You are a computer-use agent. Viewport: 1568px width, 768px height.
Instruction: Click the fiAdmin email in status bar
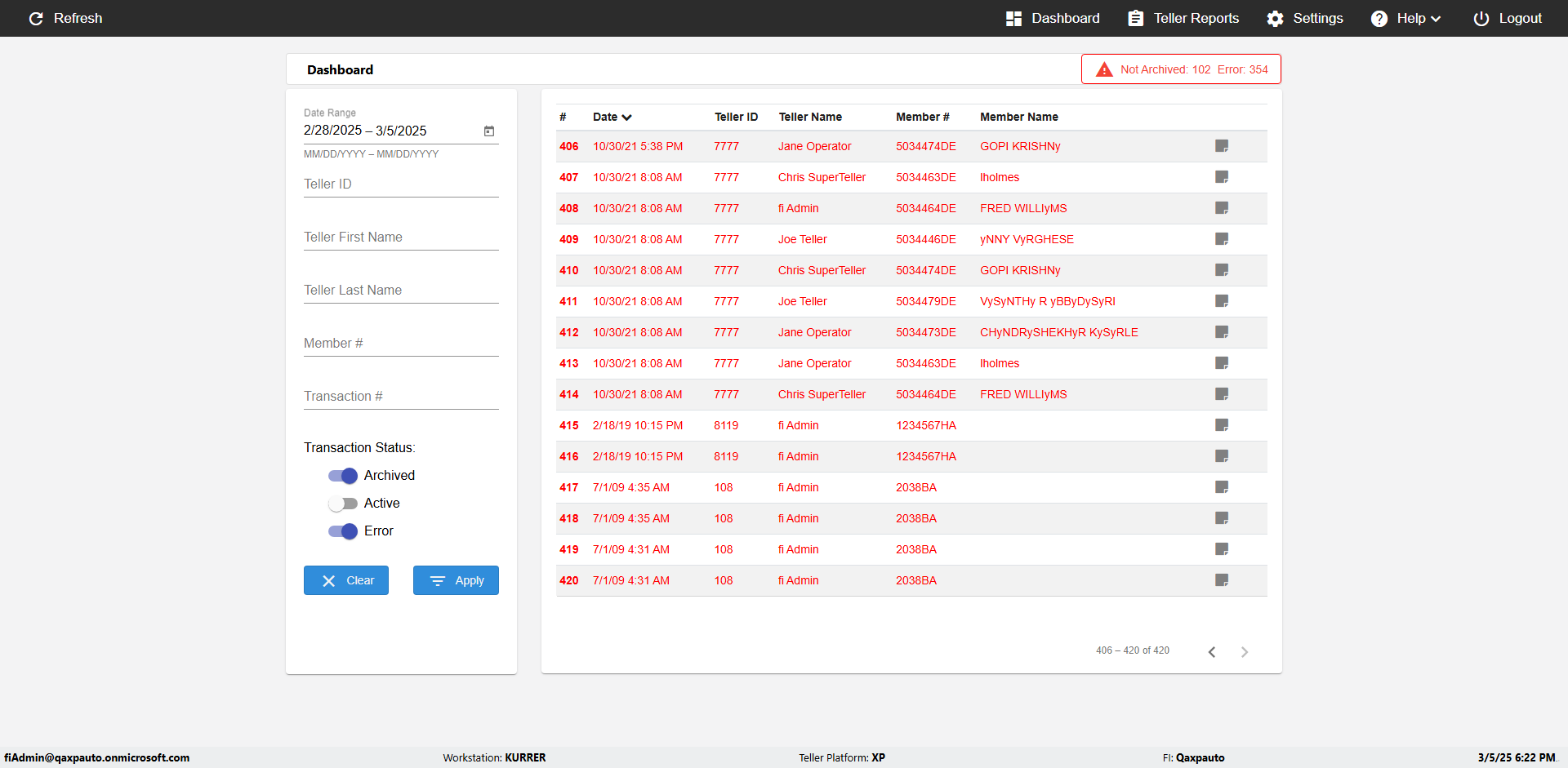click(x=97, y=757)
